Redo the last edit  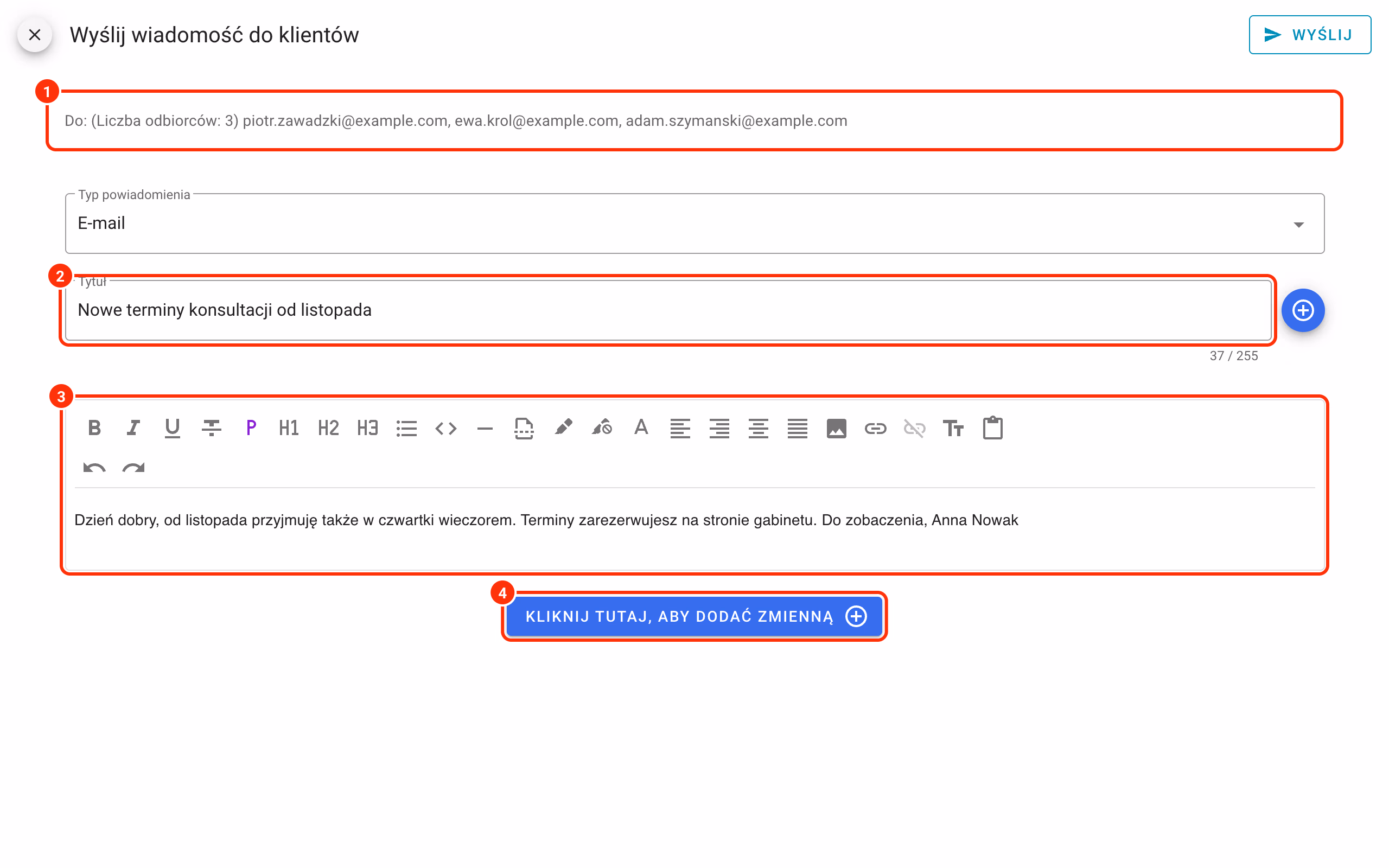133,467
